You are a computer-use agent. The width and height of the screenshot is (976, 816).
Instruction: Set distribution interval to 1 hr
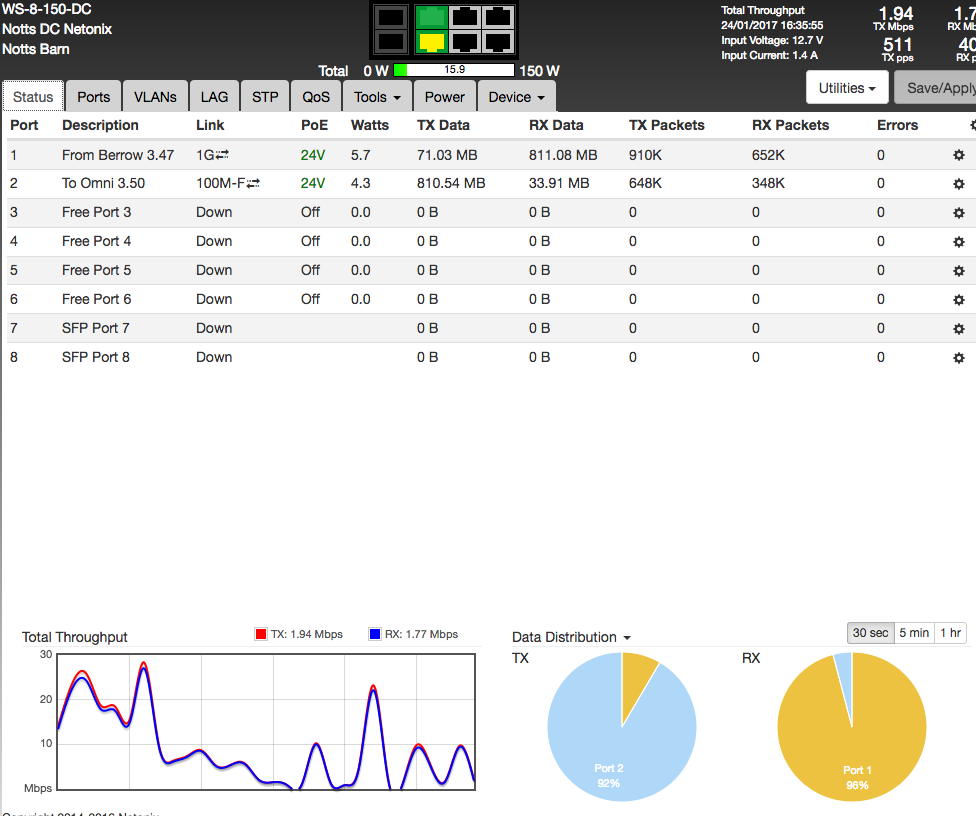click(951, 633)
